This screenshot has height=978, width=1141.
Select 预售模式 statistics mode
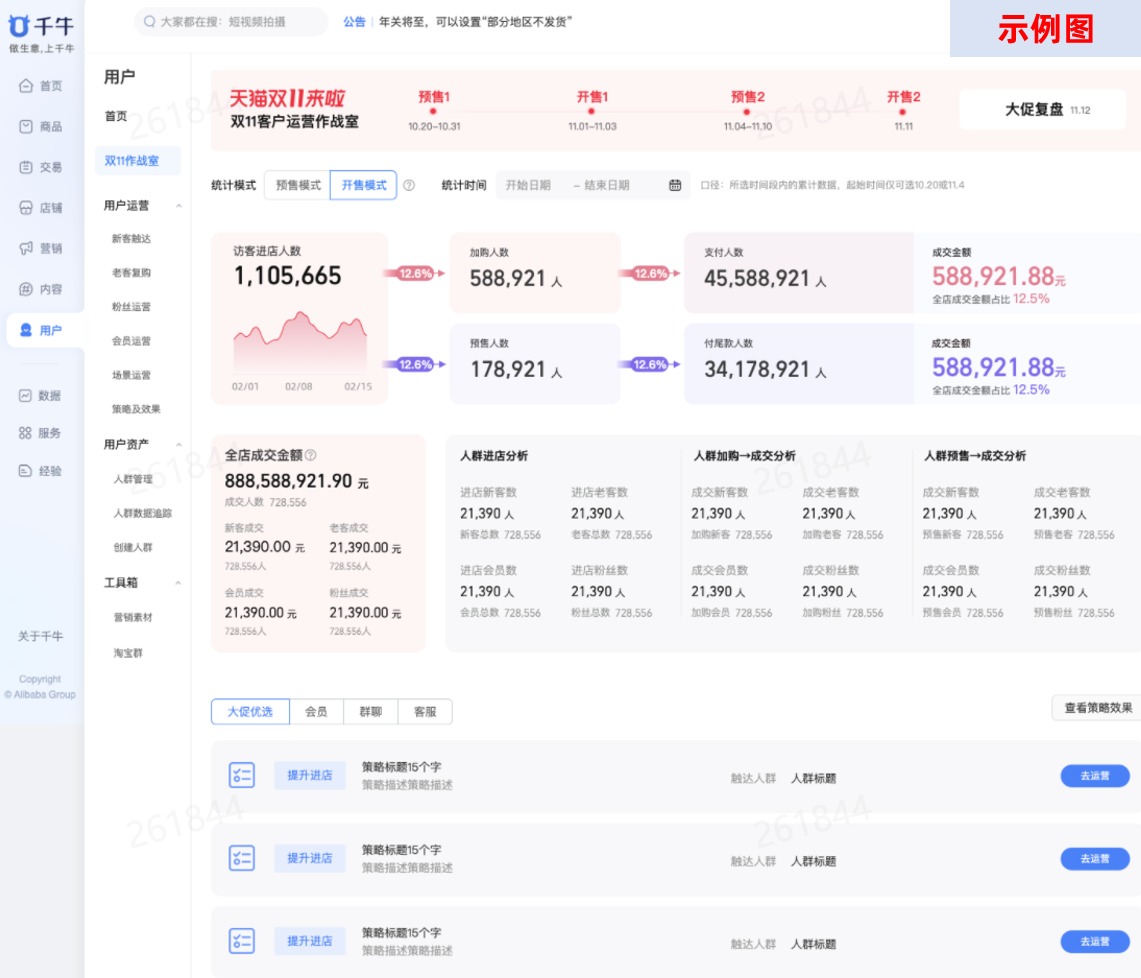(x=298, y=186)
